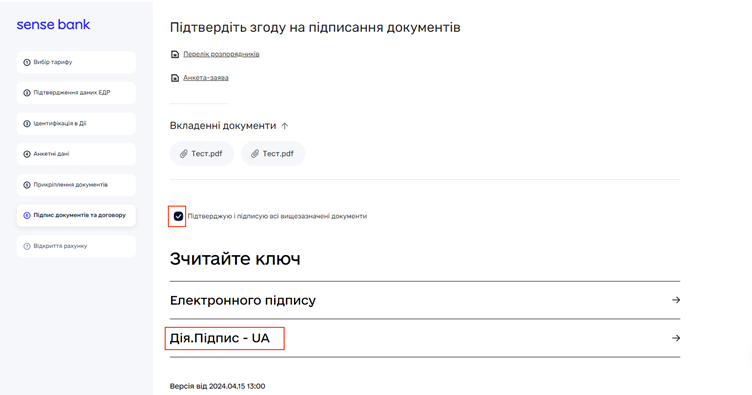Select the Анкетні дані step
752x395 pixels.
point(76,154)
